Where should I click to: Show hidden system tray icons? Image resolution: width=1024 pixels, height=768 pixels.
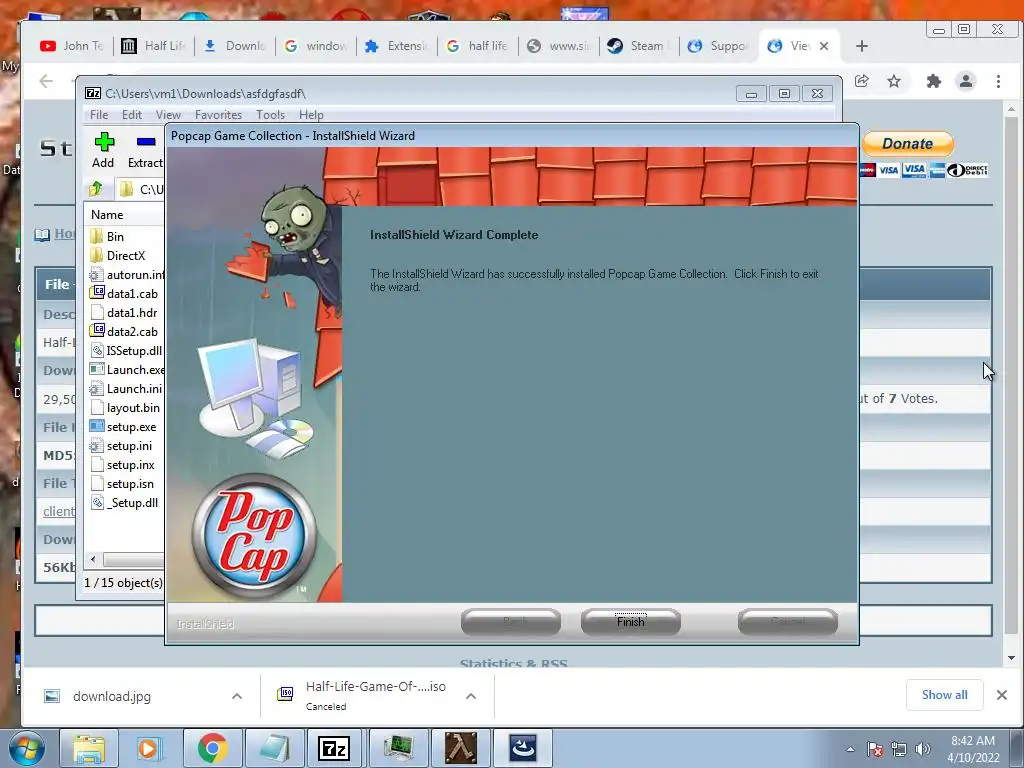850,749
